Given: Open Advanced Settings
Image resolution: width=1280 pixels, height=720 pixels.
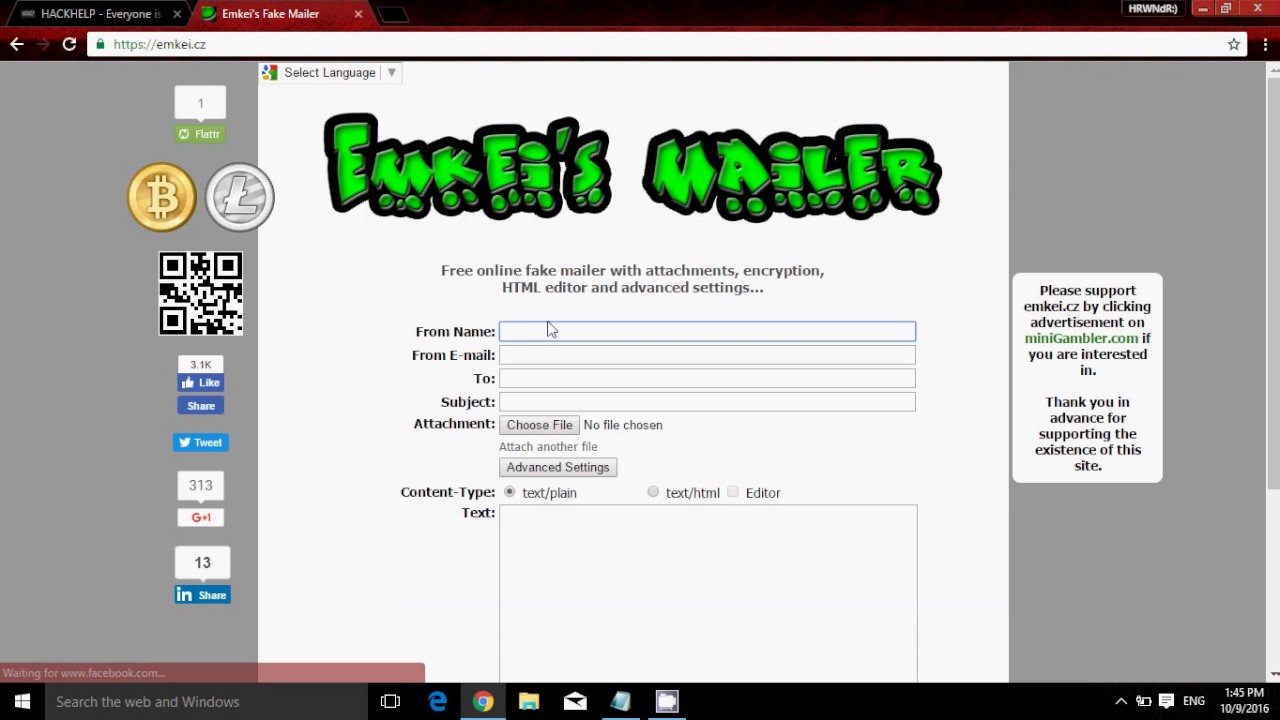Looking at the screenshot, I should (558, 467).
